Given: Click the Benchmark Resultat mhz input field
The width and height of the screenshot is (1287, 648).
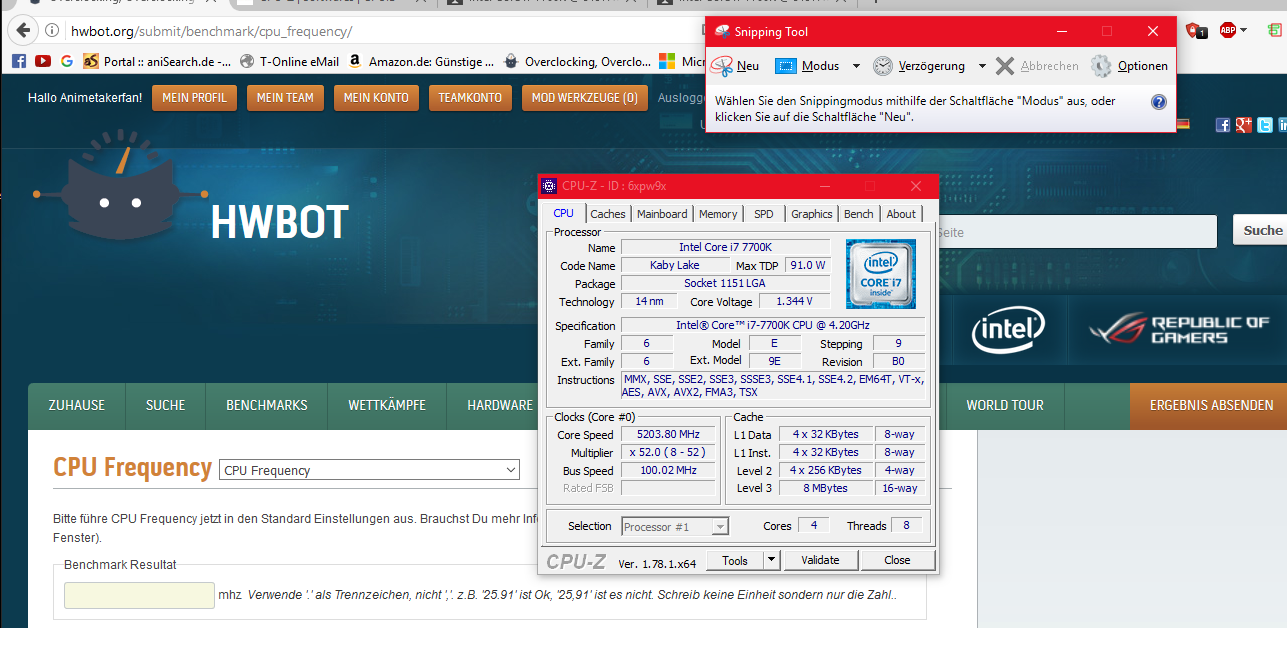Looking at the screenshot, I should click(139, 595).
